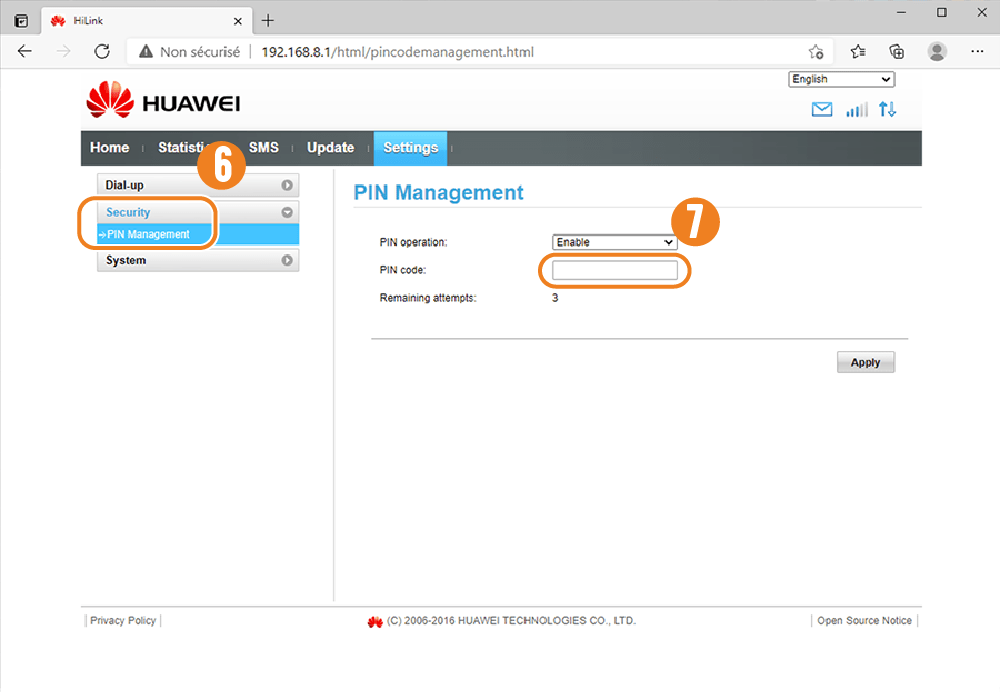This screenshot has width=1000, height=693.
Task: Open the tab actions menu icon
Action: click(21, 21)
